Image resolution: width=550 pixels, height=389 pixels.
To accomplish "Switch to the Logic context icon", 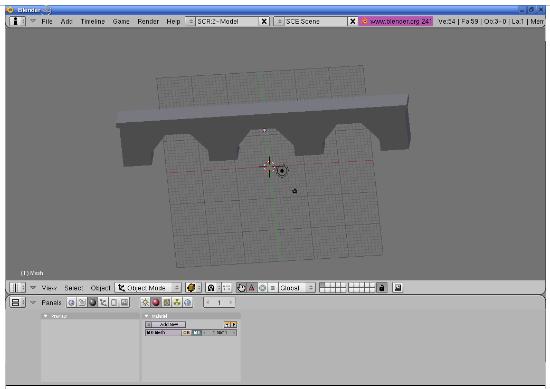I will point(72,302).
